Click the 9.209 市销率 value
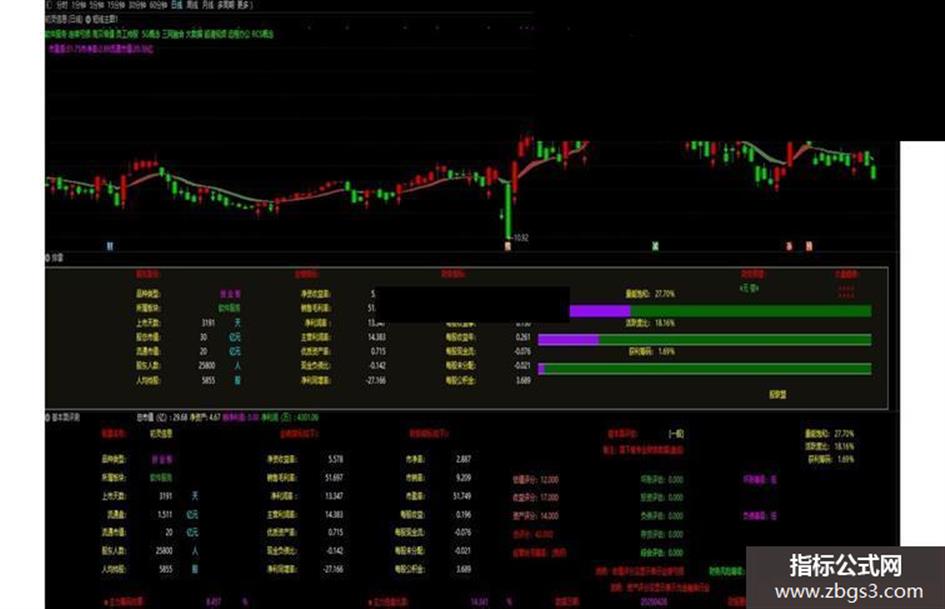The image size is (945, 609). point(463,478)
